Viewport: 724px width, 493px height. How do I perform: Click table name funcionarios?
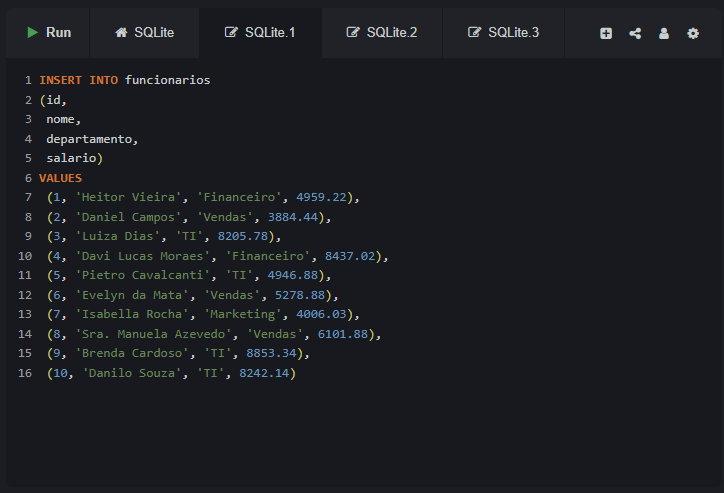point(167,80)
